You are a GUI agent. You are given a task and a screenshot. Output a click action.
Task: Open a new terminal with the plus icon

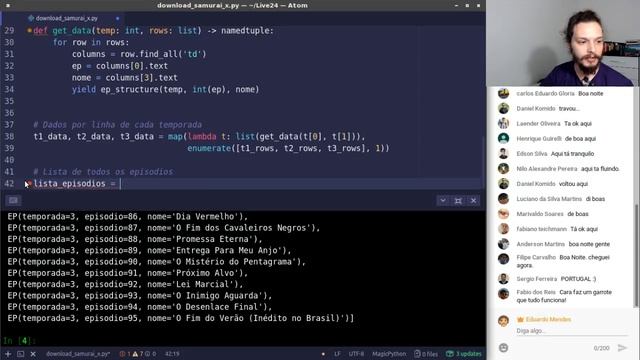tap(8, 354)
